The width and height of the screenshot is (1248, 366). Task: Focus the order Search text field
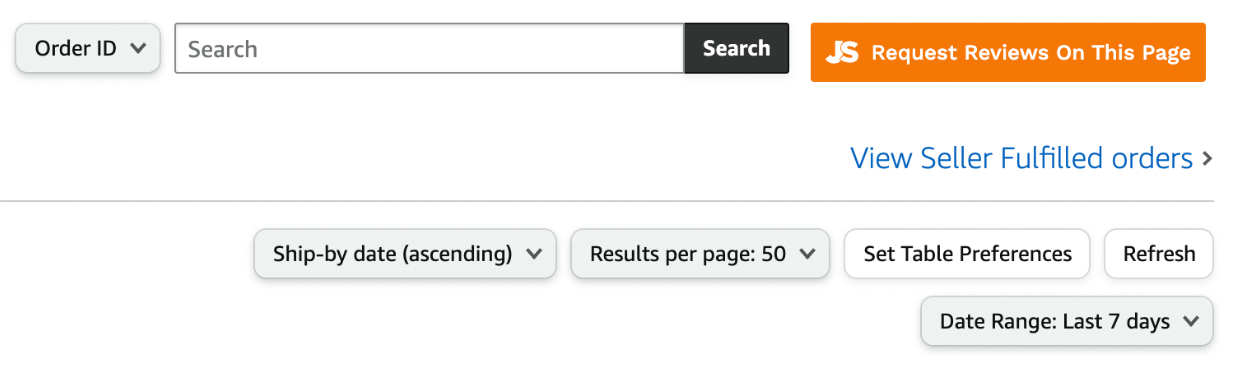click(429, 48)
